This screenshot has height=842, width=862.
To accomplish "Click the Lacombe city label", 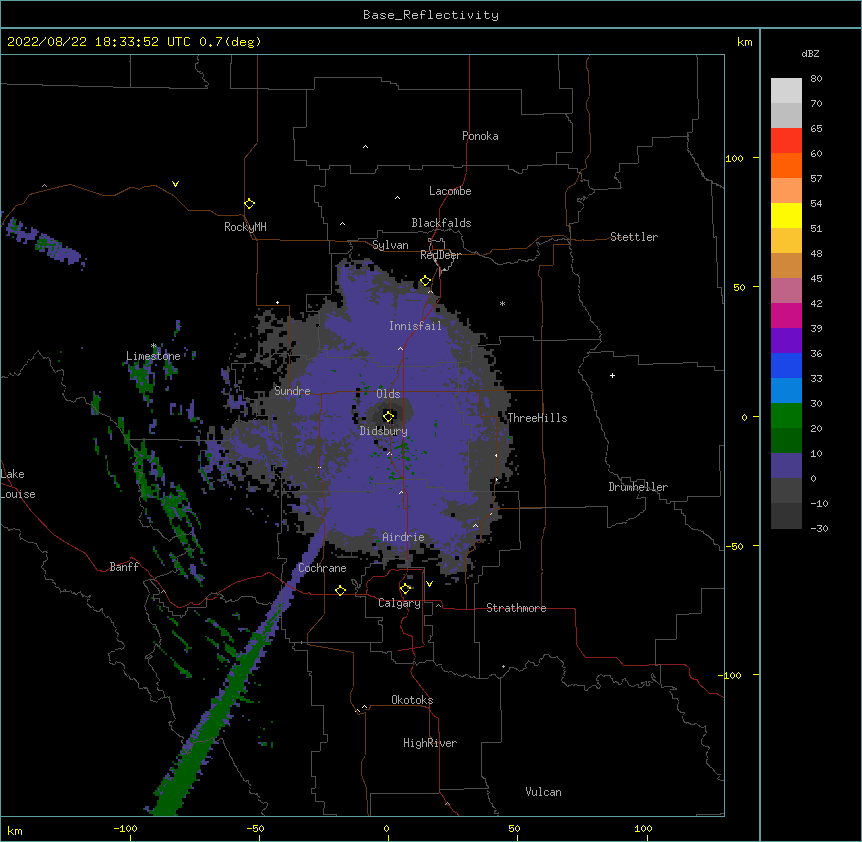I will point(450,191).
